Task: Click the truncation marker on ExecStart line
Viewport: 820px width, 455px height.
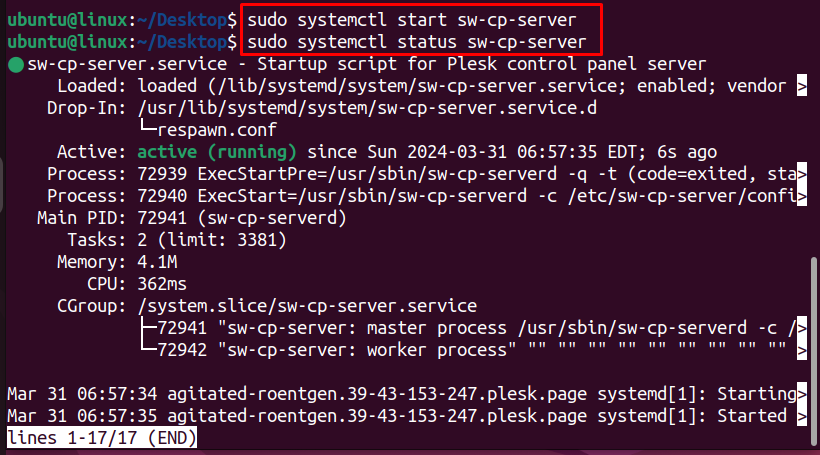Action: [802, 196]
